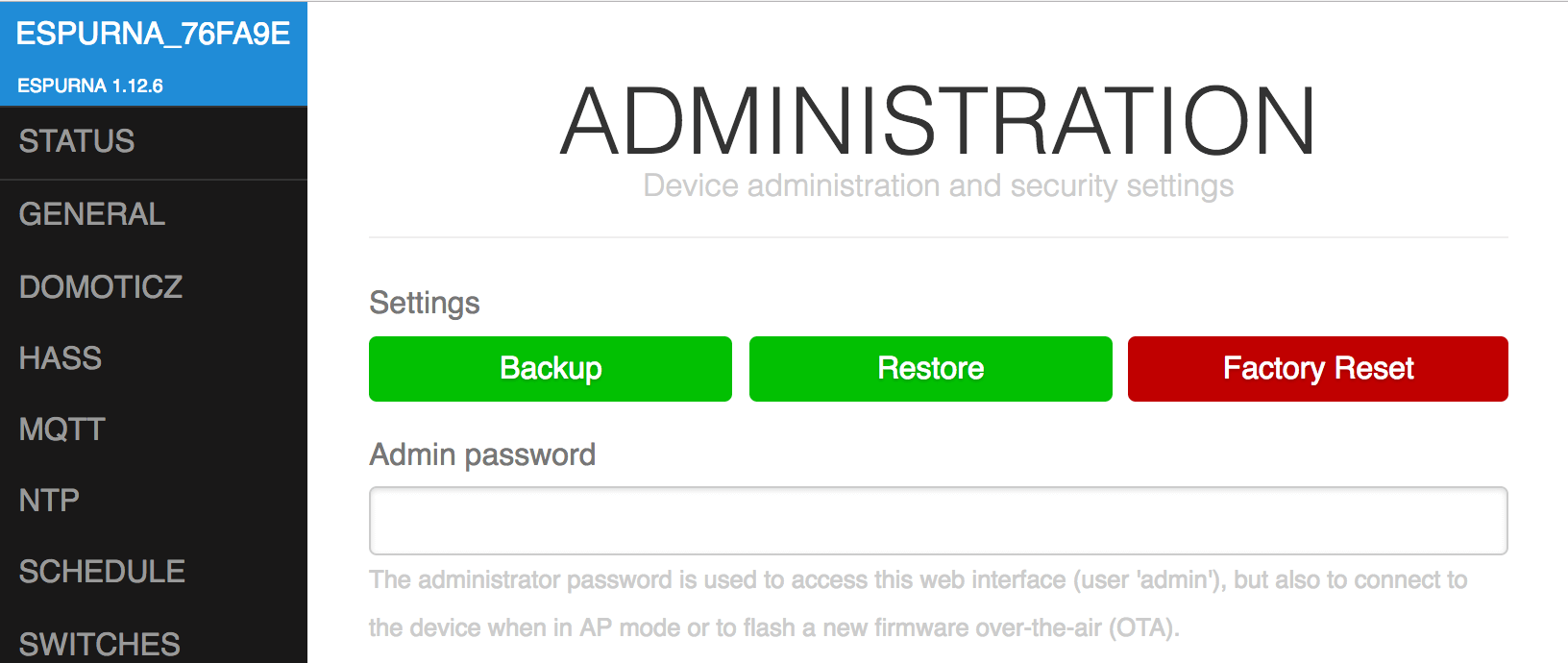Switch to the SCHEDULE section
The height and width of the screenshot is (663, 1568).
pos(102,572)
